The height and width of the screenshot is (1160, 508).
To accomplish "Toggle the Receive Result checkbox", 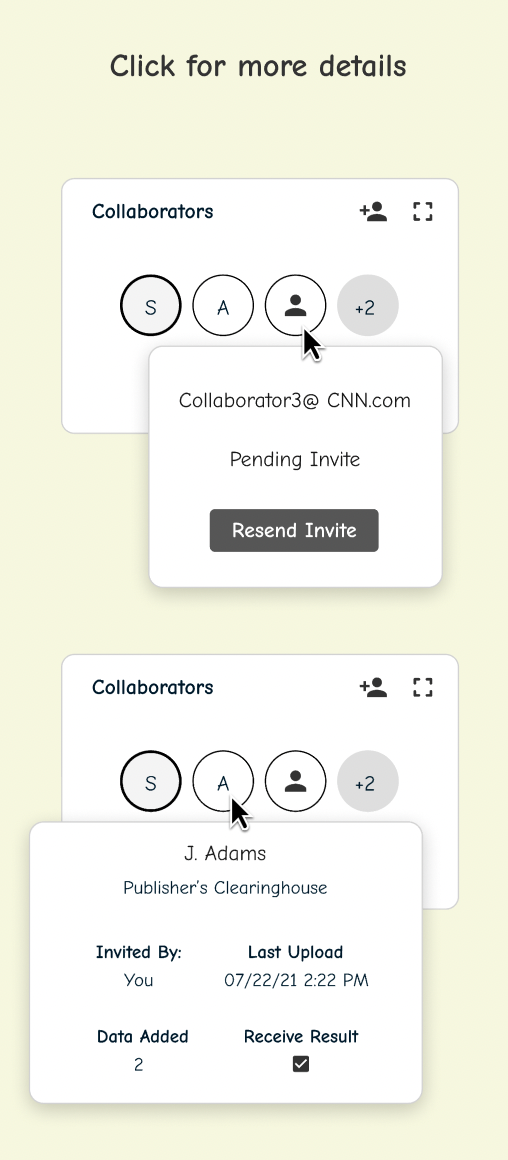I will click(301, 1064).
